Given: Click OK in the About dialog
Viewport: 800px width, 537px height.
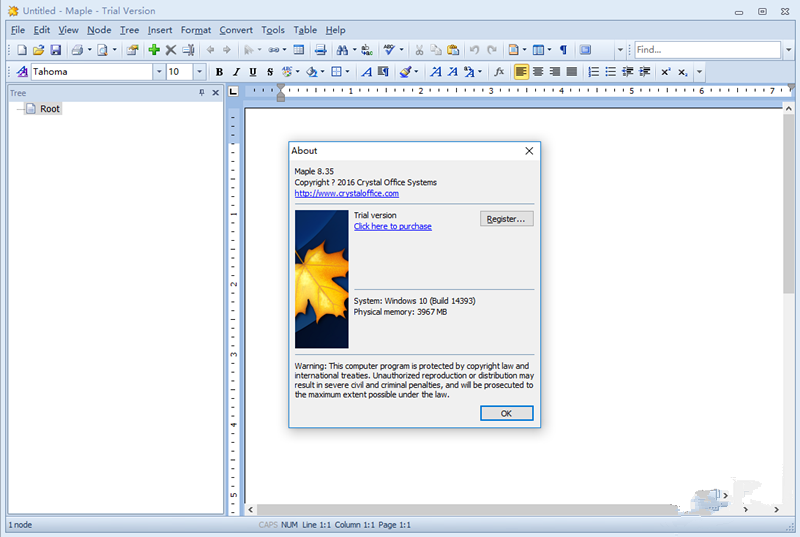Looking at the screenshot, I should pyautogui.click(x=506, y=413).
